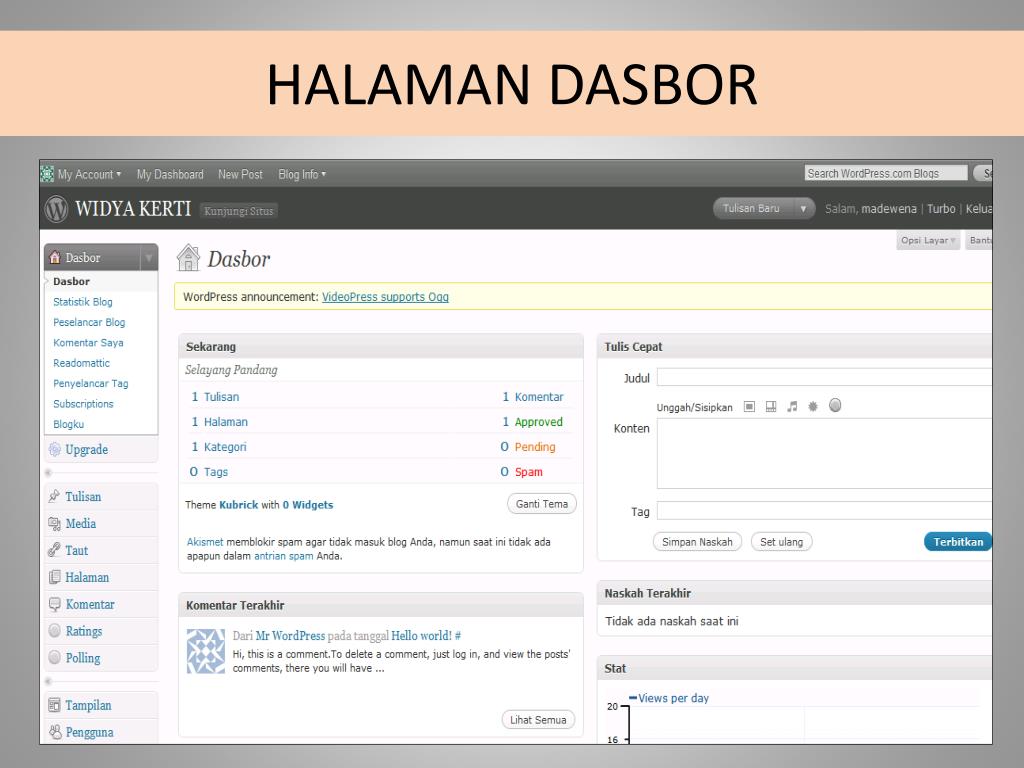Open the My Account dropdown menu
Viewport: 1024px width, 768px height.
click(x=89, y=174)
